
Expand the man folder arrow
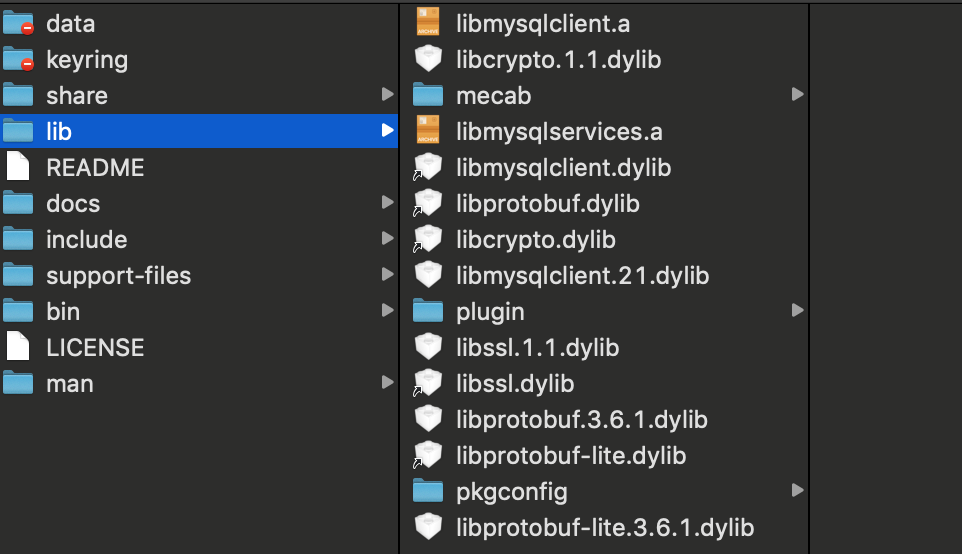pyautogui.click(x=387, y=383)
